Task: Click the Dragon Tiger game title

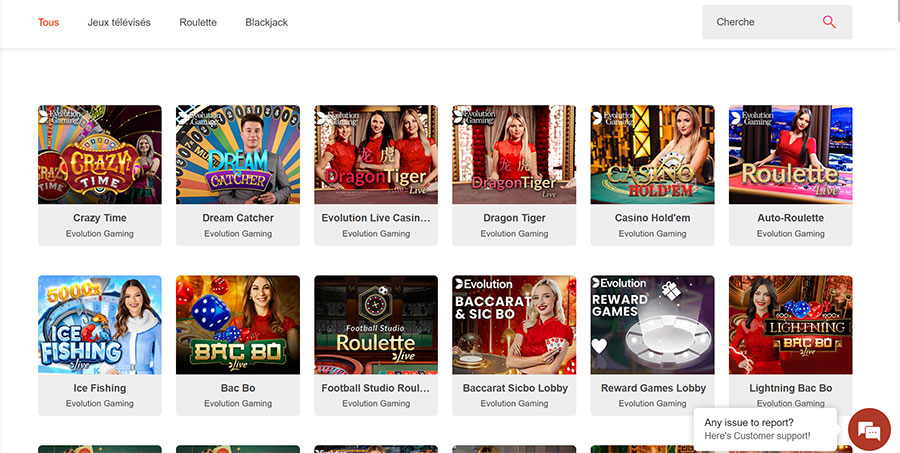Action: coord(514,218)
